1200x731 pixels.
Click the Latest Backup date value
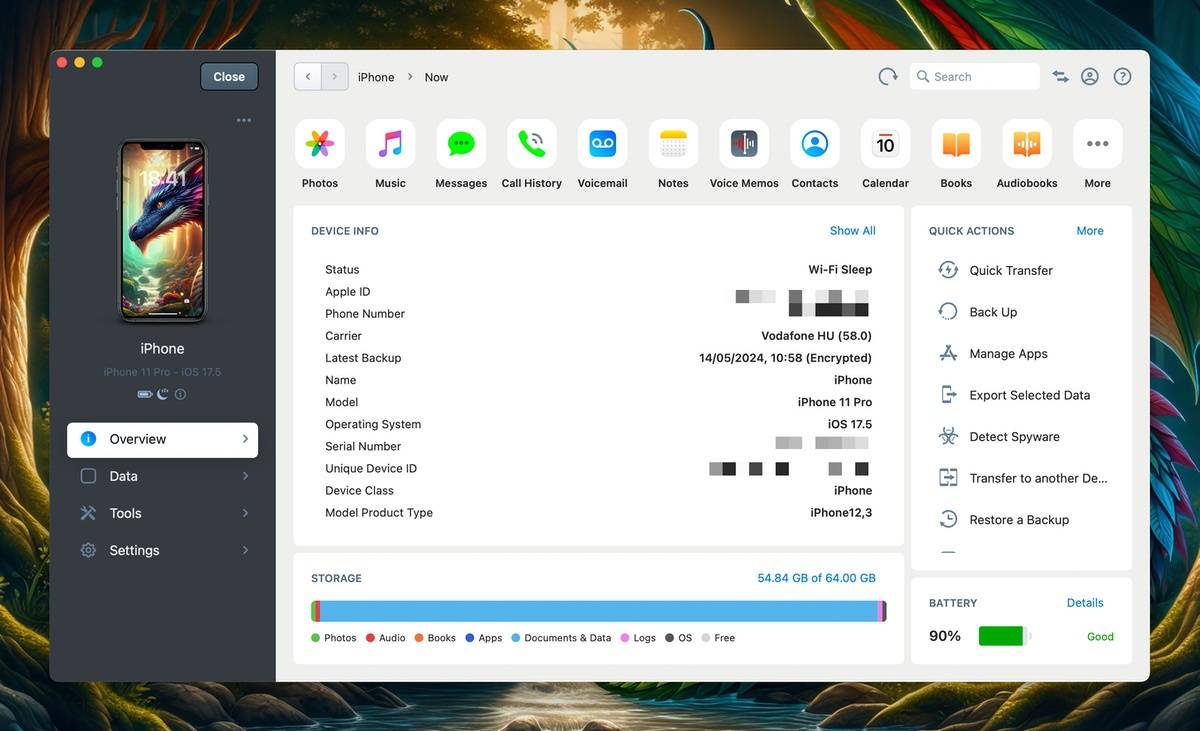pos(785,358)
